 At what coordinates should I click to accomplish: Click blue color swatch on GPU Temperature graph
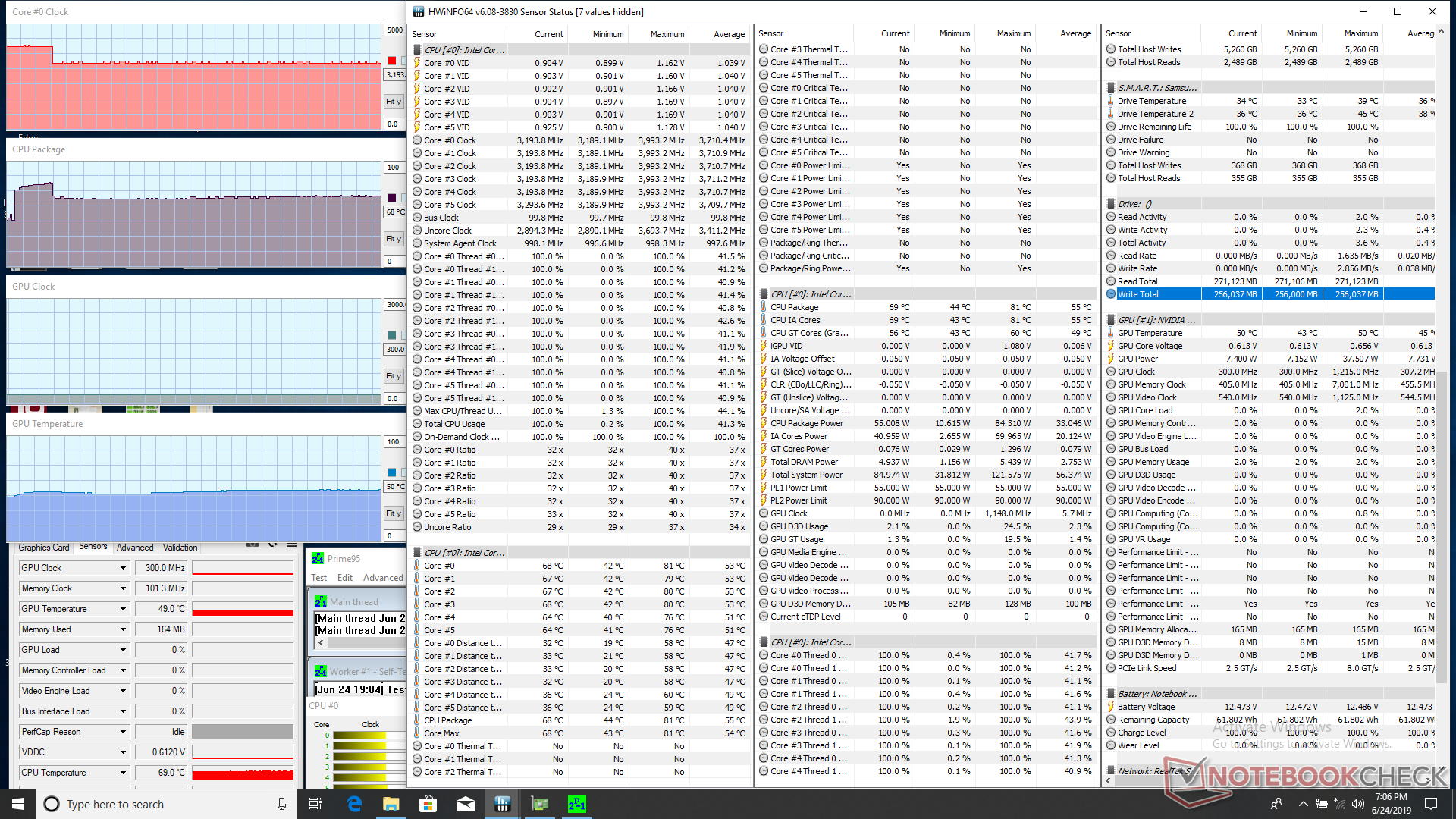[x=392, y=472]
